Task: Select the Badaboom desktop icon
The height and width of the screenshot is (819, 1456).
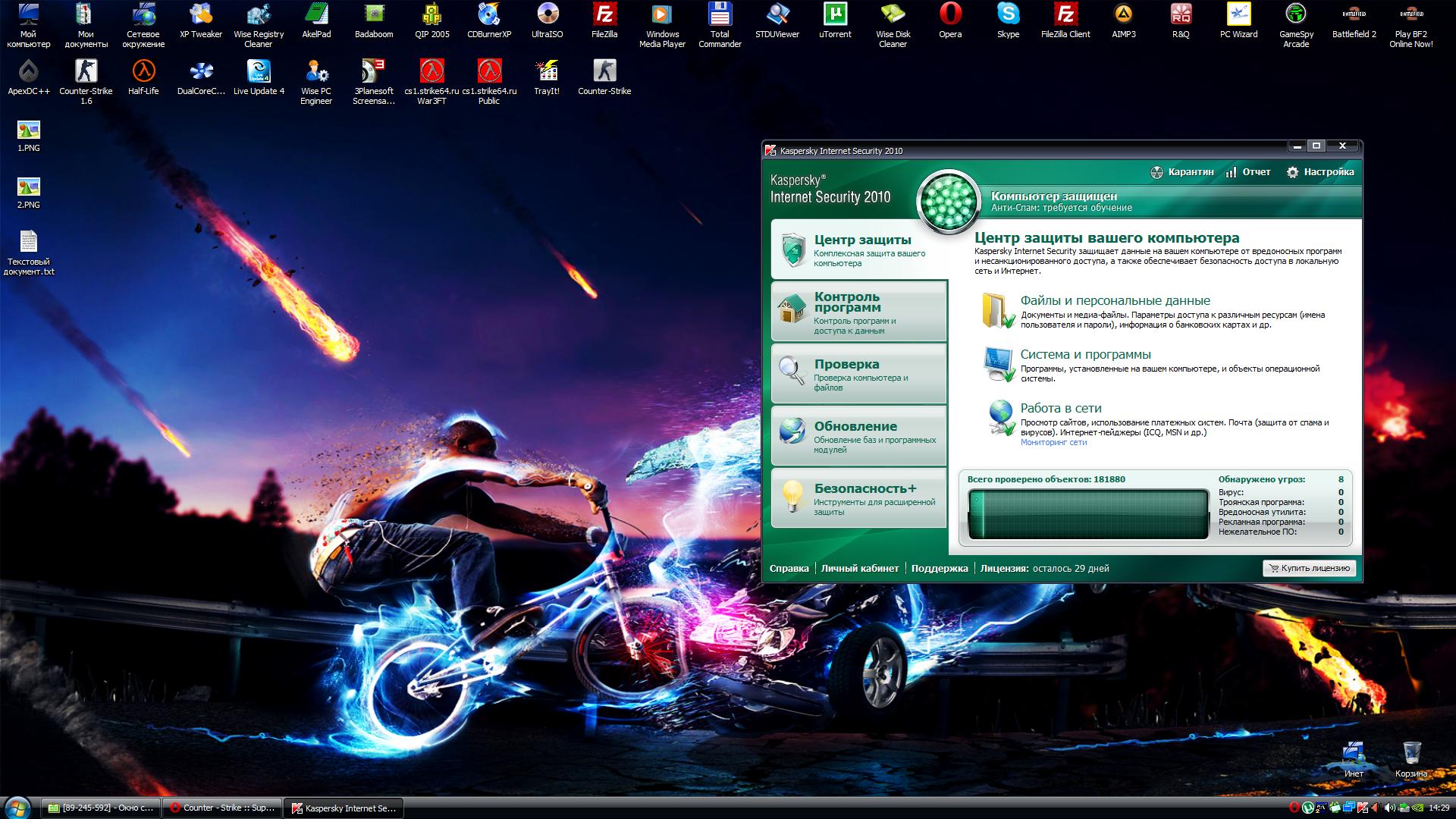Action: 374,21
